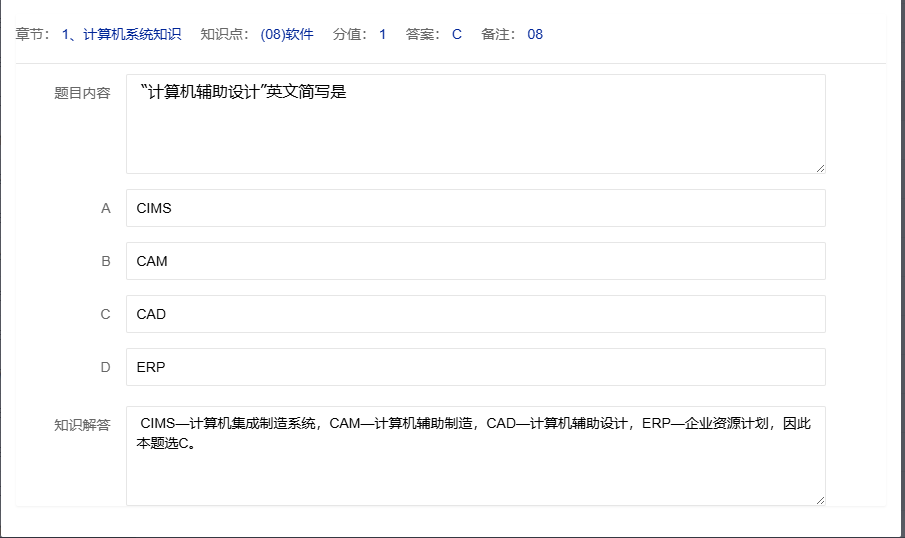Click the resize handle of 知识解答 text area

coord(819,499)
